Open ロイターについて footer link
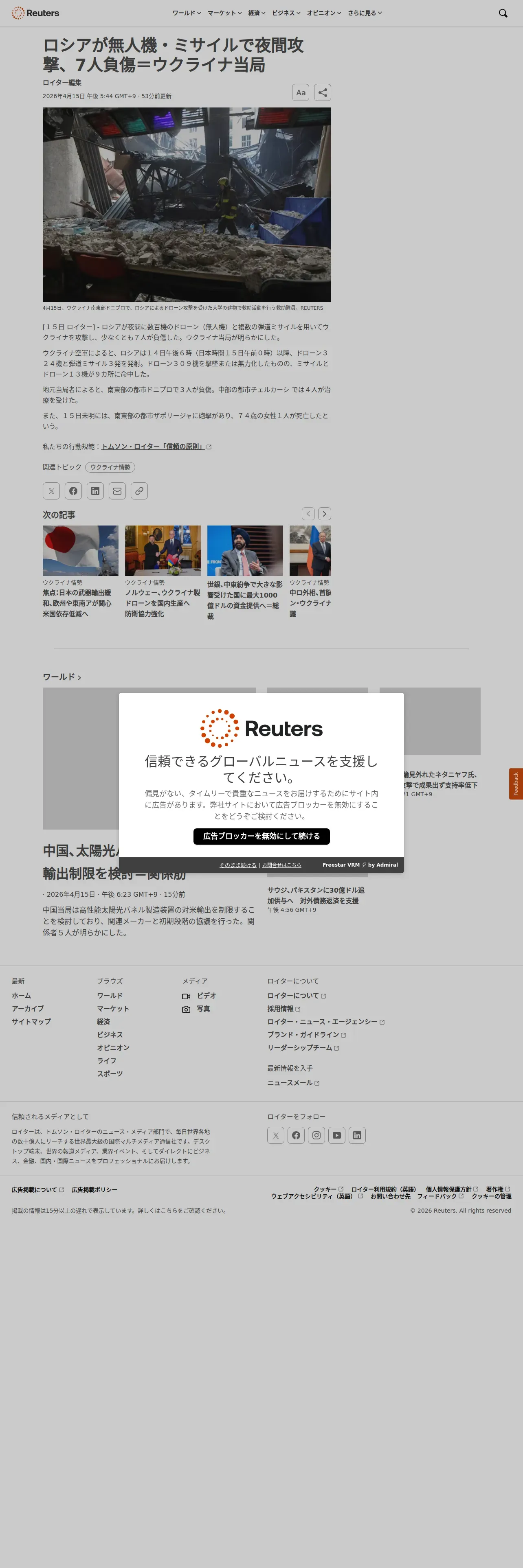 [297, 996]
